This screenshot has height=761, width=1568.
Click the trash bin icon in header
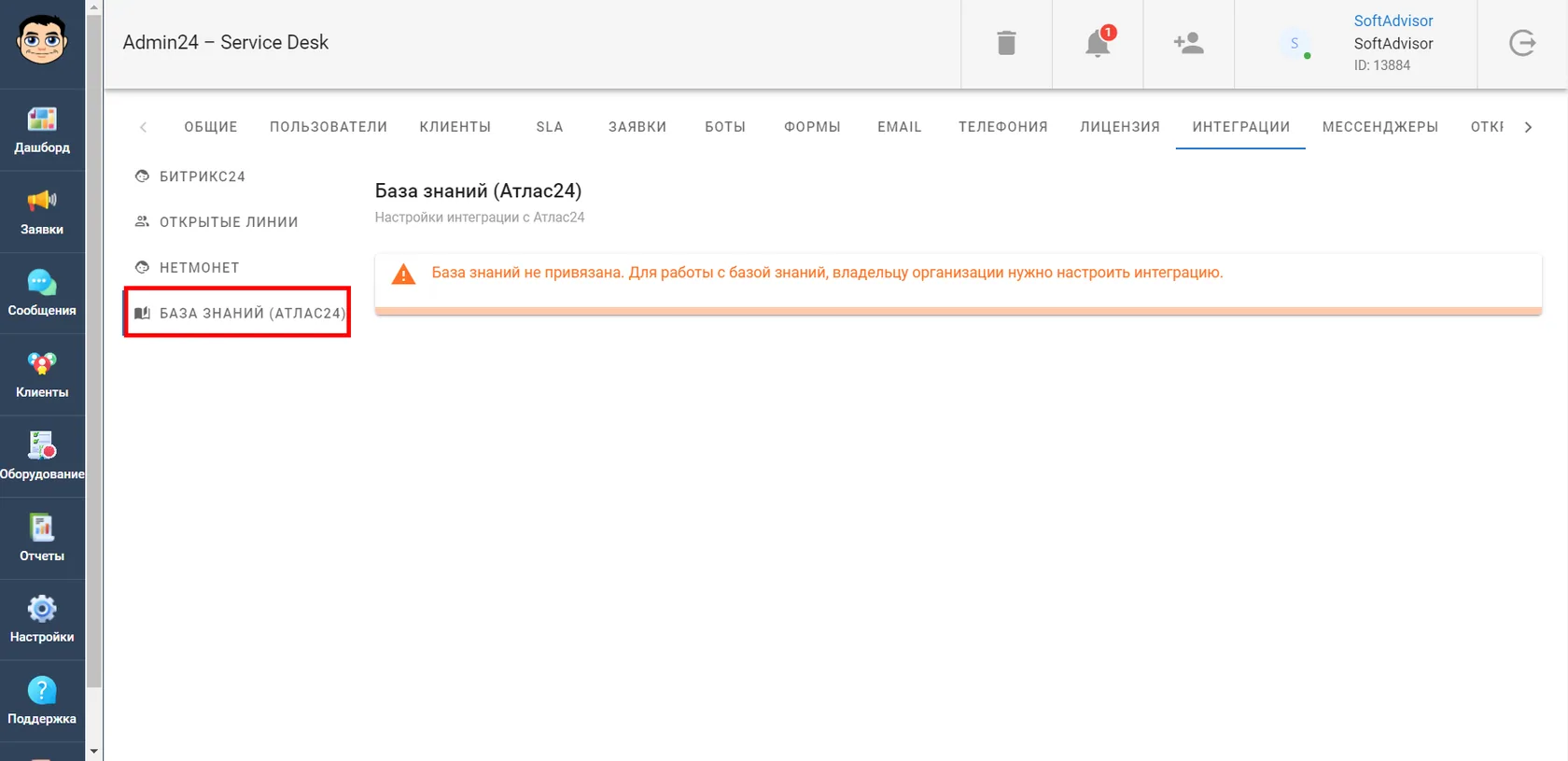click(x=1006, y=43)
